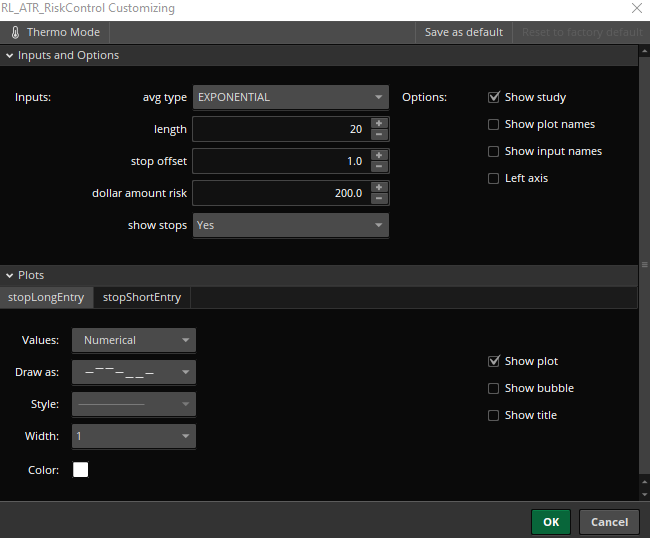650x538 pixels.
Task: Decrease stop offset with minus button
Action: 379,167
